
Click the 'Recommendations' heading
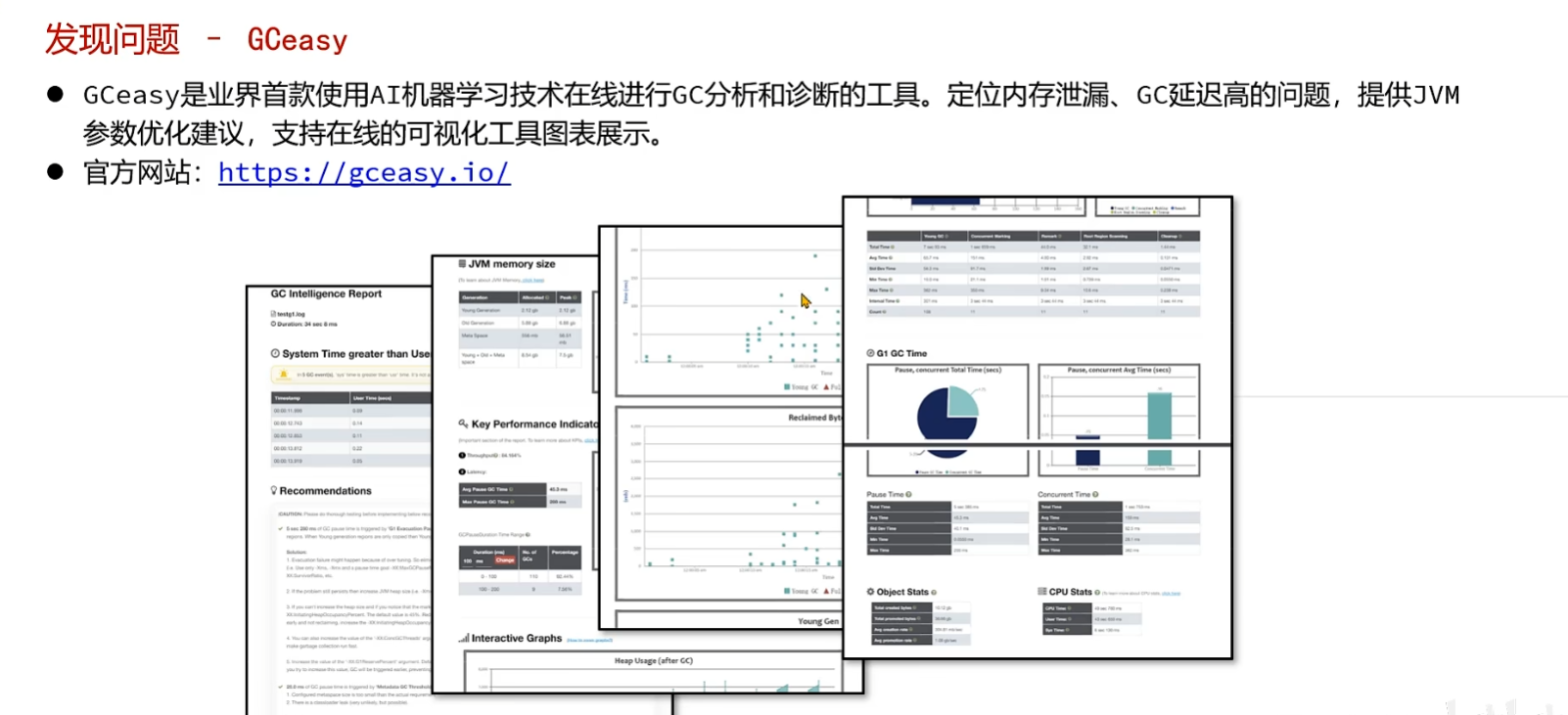325,491
